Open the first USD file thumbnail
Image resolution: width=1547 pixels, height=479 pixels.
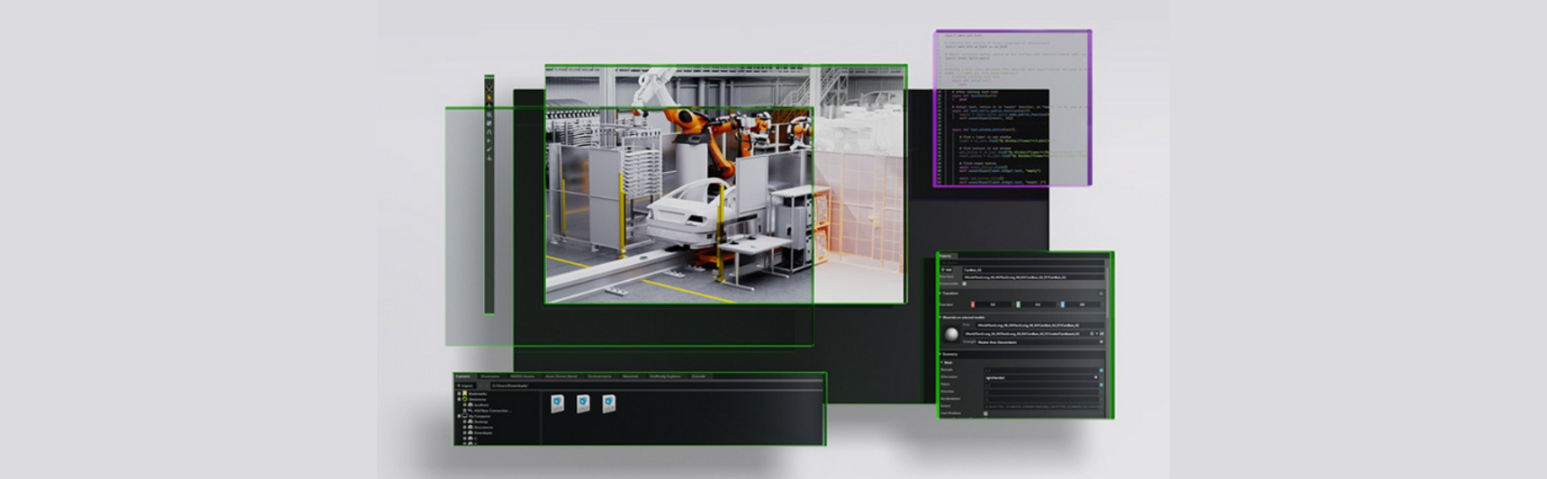pyautogui.click(x=558, y=403)
